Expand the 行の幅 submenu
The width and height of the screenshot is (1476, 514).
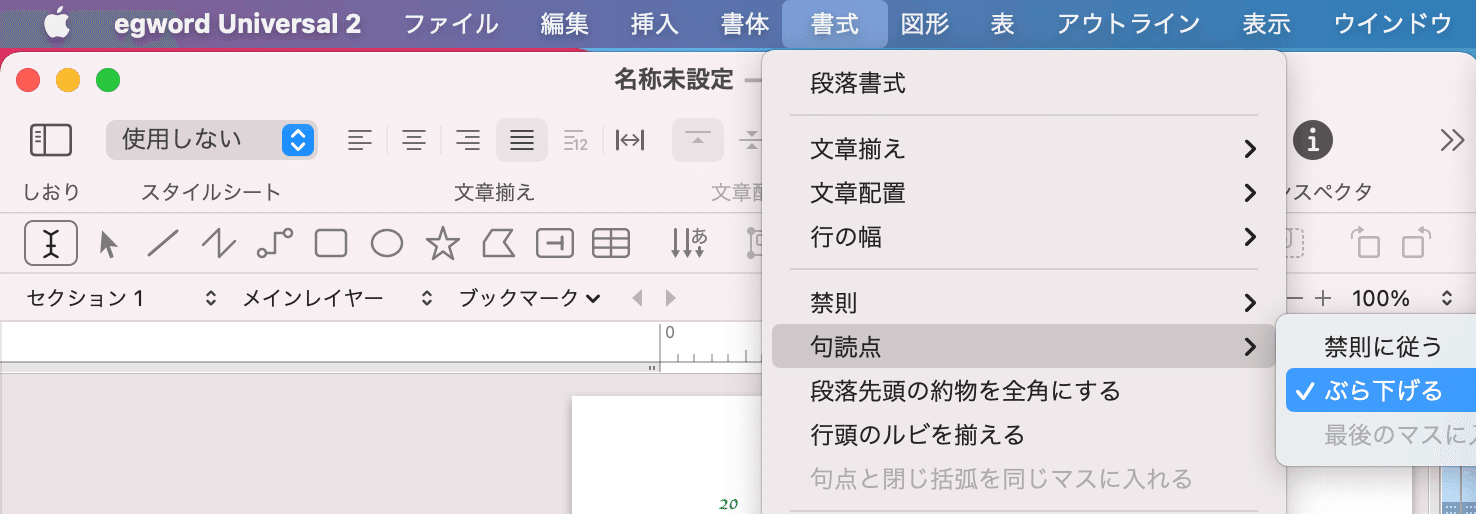pyautogui.click(x=1024, y=237)
